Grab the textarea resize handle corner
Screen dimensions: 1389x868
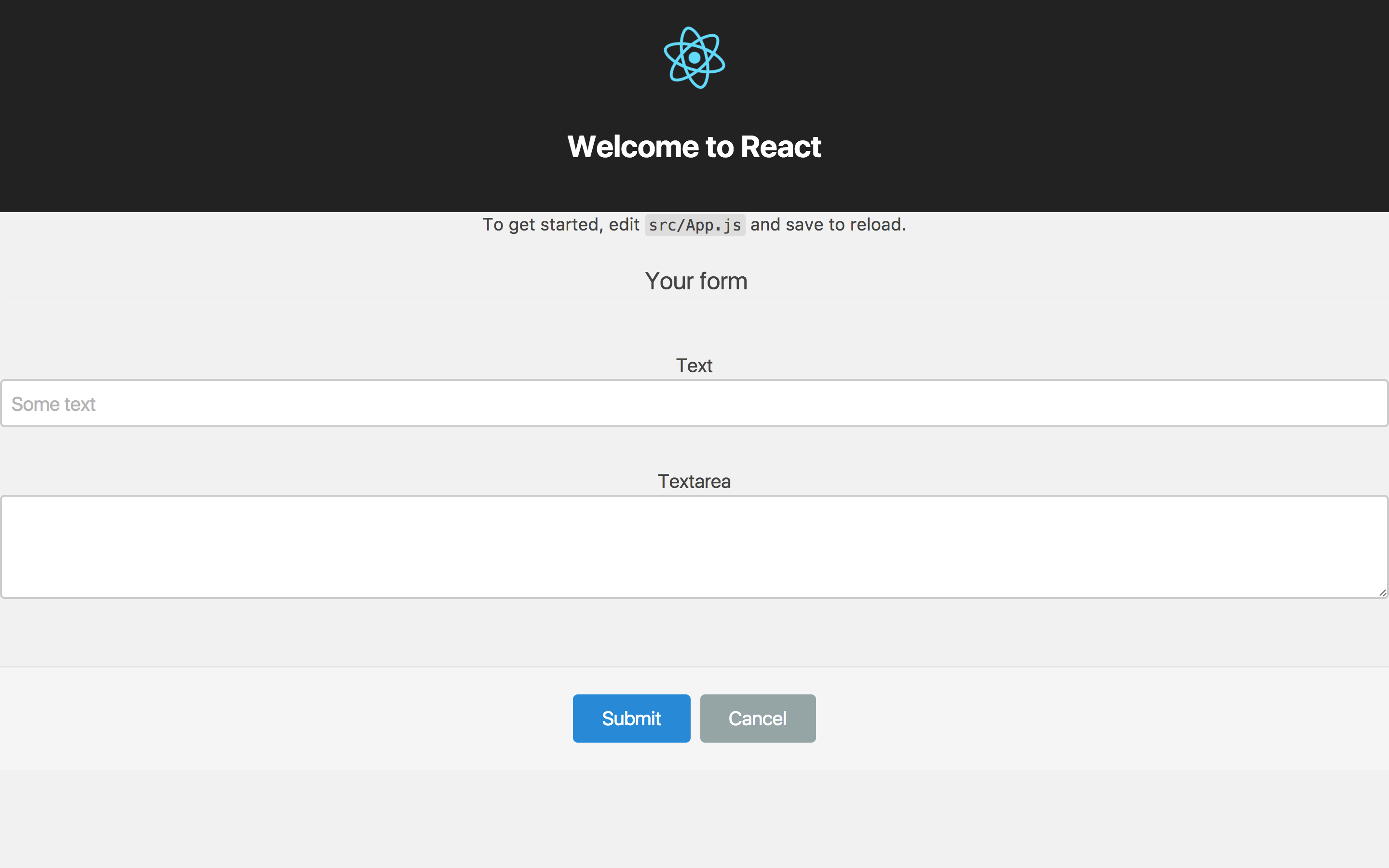(1382, 593)
